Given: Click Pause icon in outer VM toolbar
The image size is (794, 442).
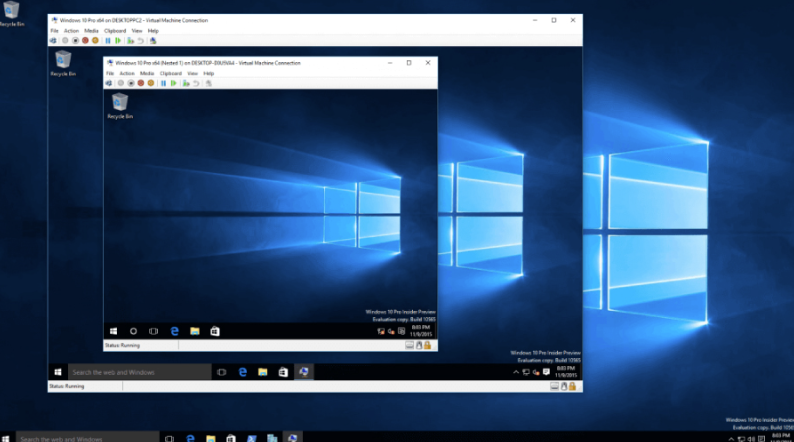Looking at the screenshot, I should [108, 41].
